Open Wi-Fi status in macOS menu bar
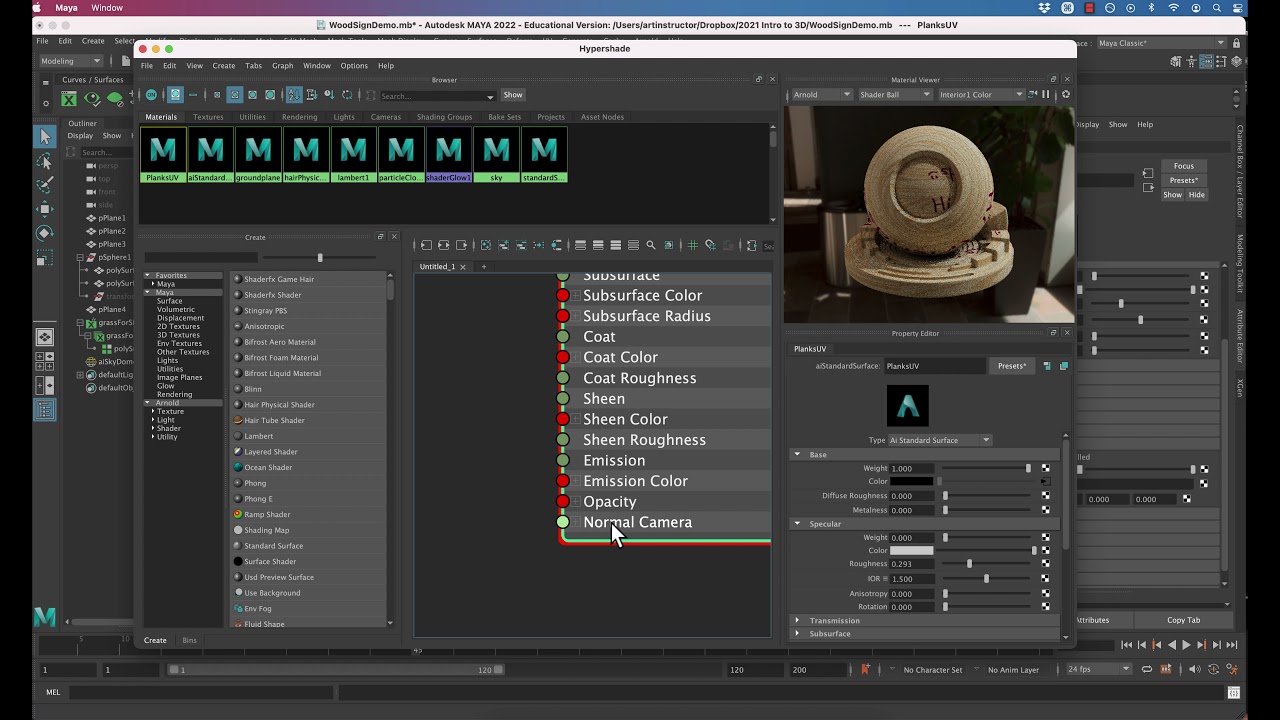 coord(1173,8)
